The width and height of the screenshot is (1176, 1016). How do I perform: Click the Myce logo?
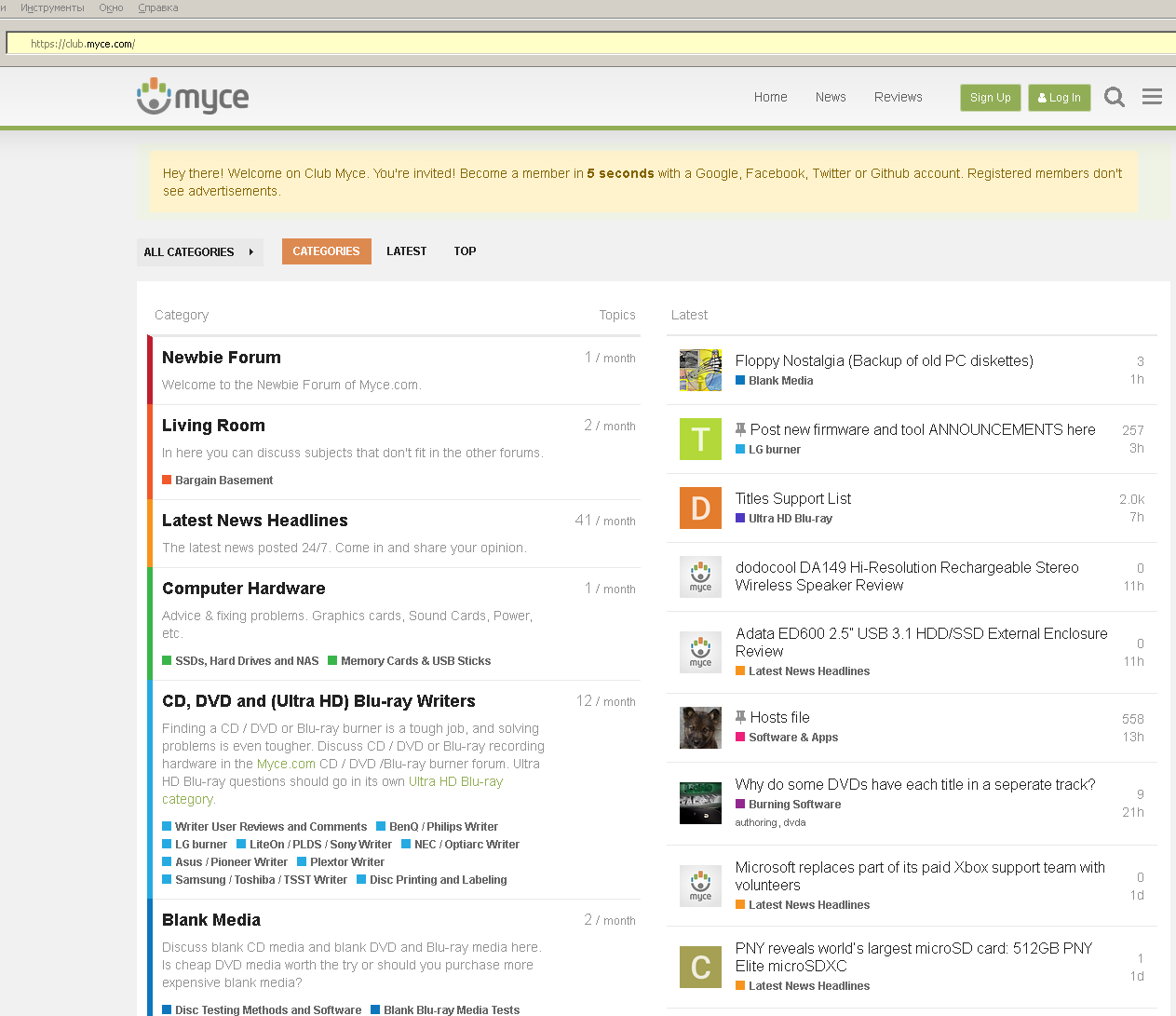point(193,96)
